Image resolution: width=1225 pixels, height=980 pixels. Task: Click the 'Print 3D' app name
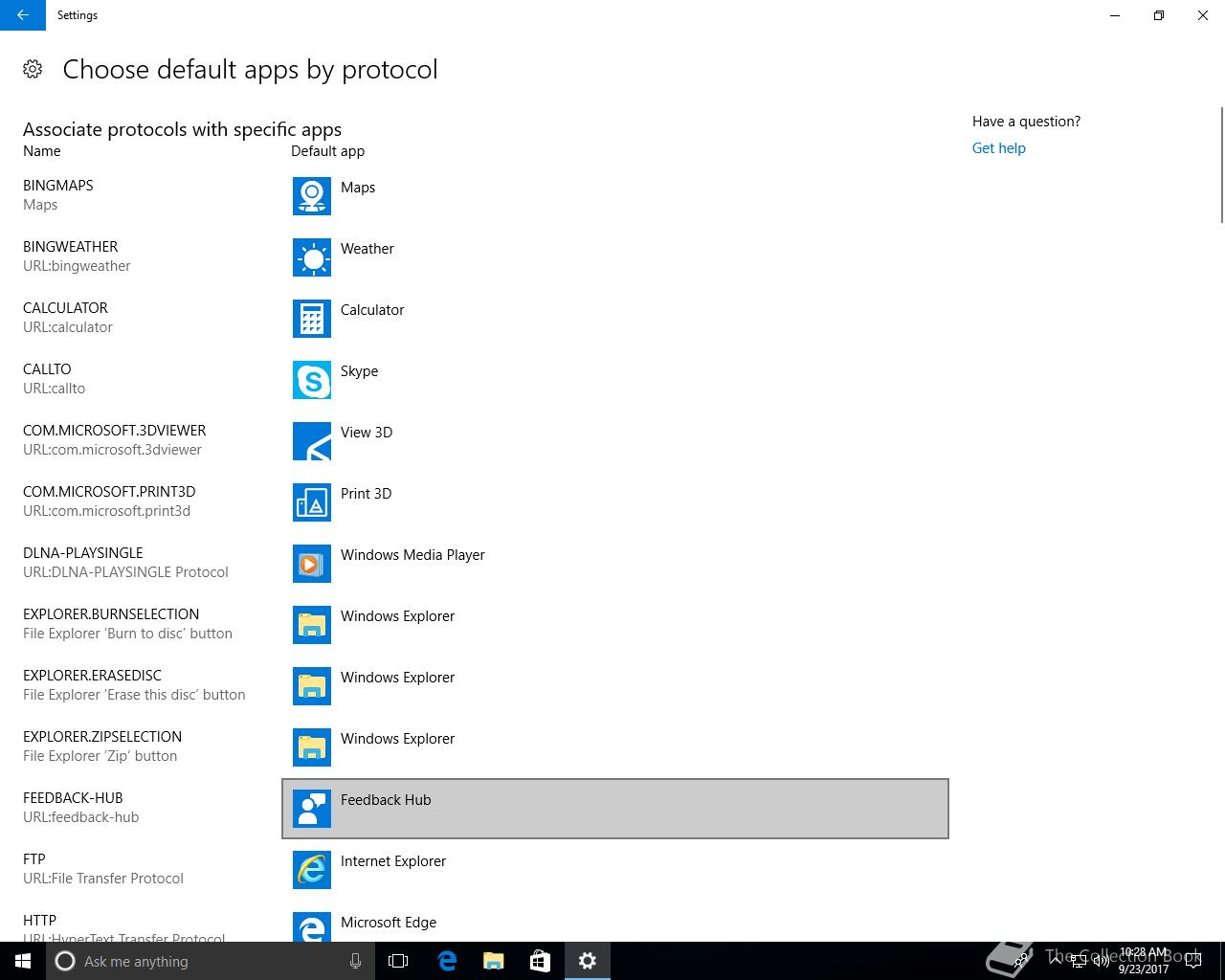click(366, 494)
